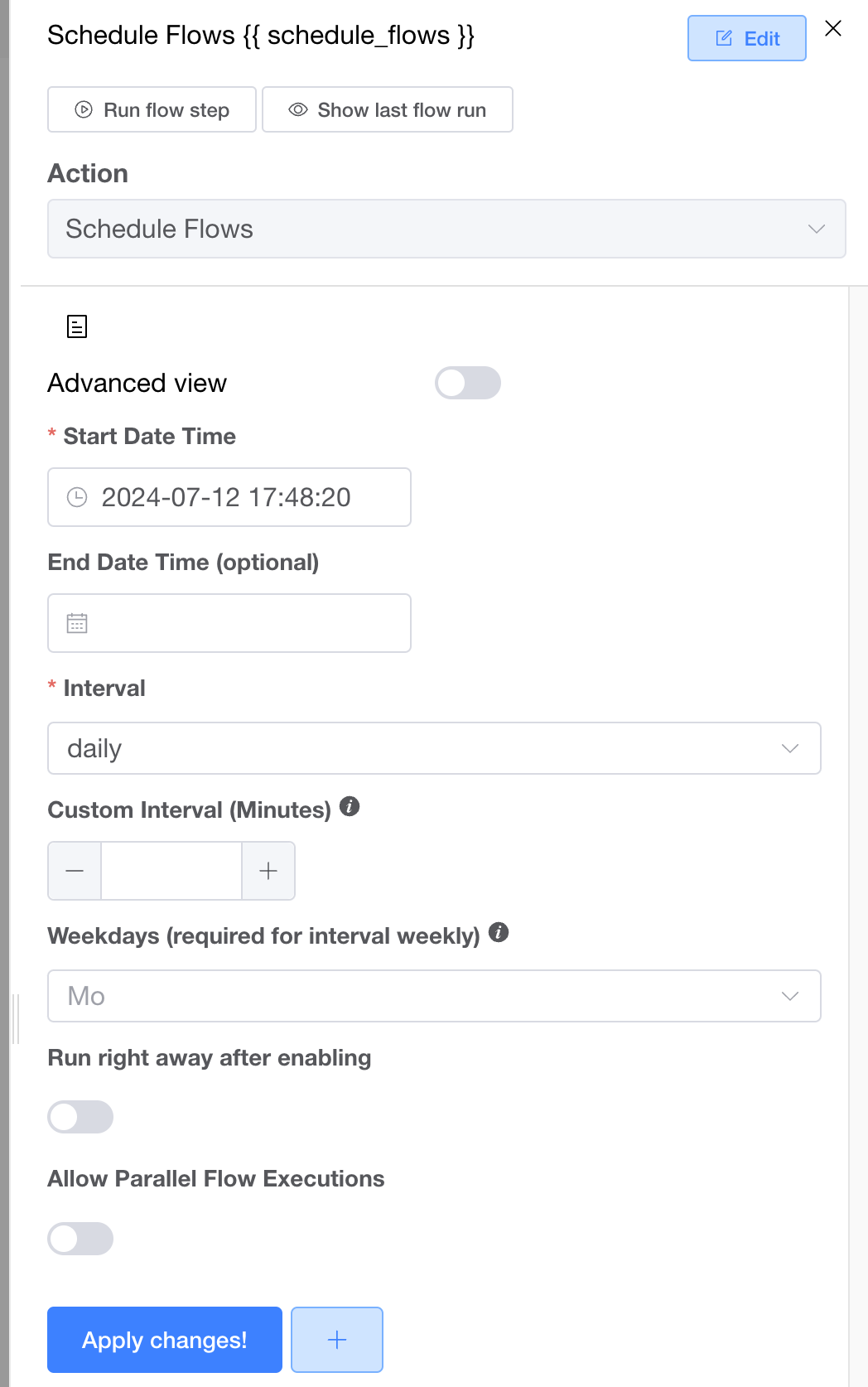868x1387 pixels.
Task: Open the Weekdays dropdown
Action: (434, 996)
